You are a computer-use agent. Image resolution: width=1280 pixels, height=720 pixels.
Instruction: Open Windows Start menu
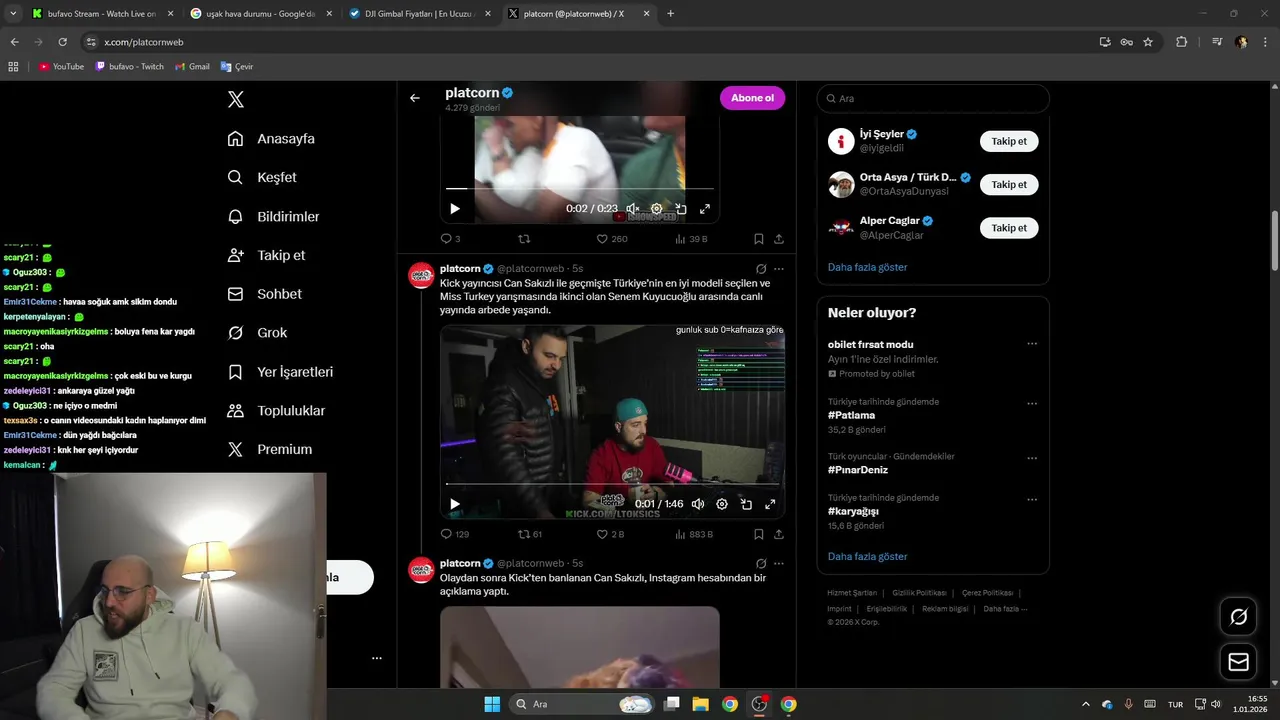click(492, 704)
